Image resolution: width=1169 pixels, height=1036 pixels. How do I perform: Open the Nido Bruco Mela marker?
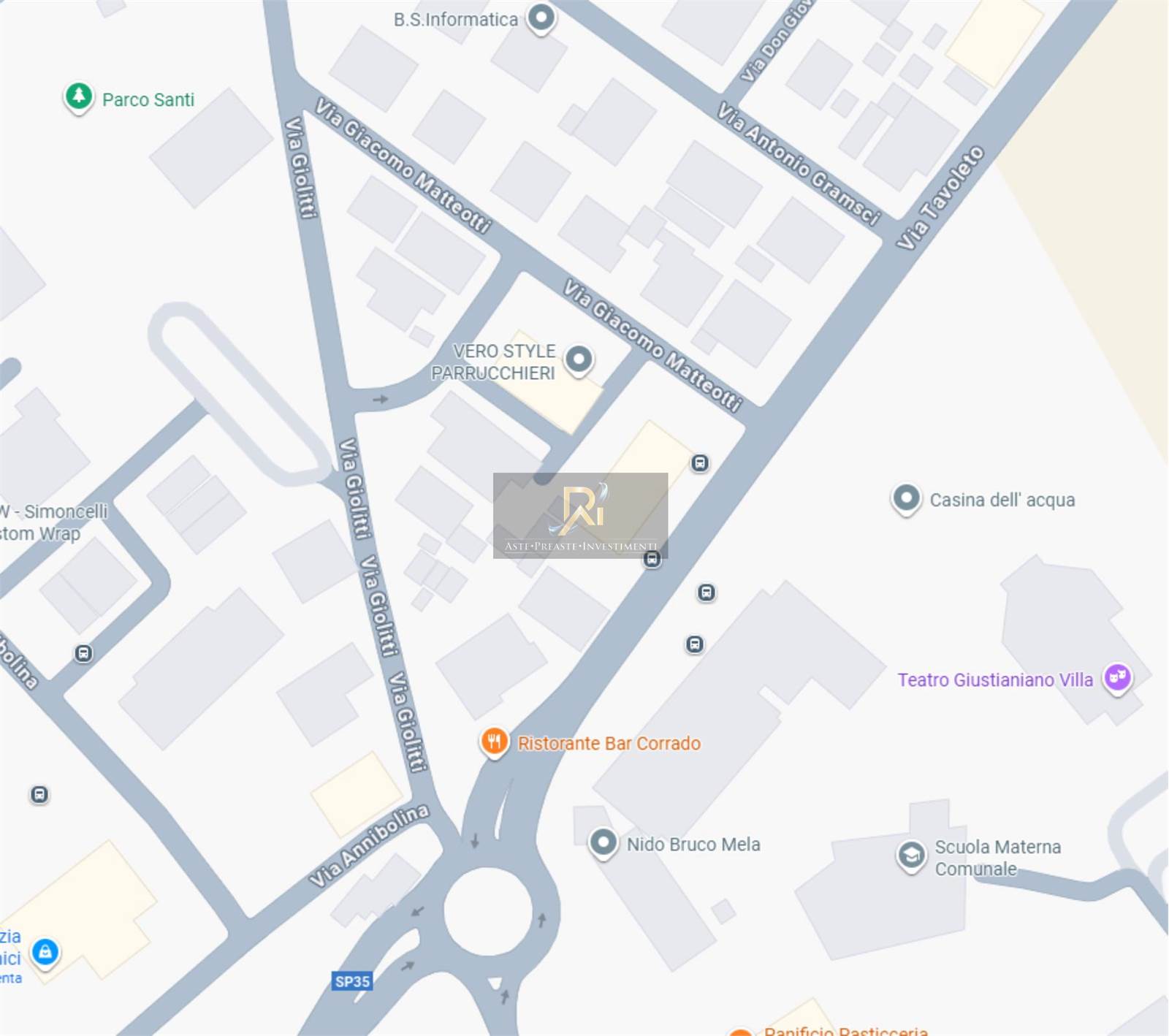pos(603,843)
